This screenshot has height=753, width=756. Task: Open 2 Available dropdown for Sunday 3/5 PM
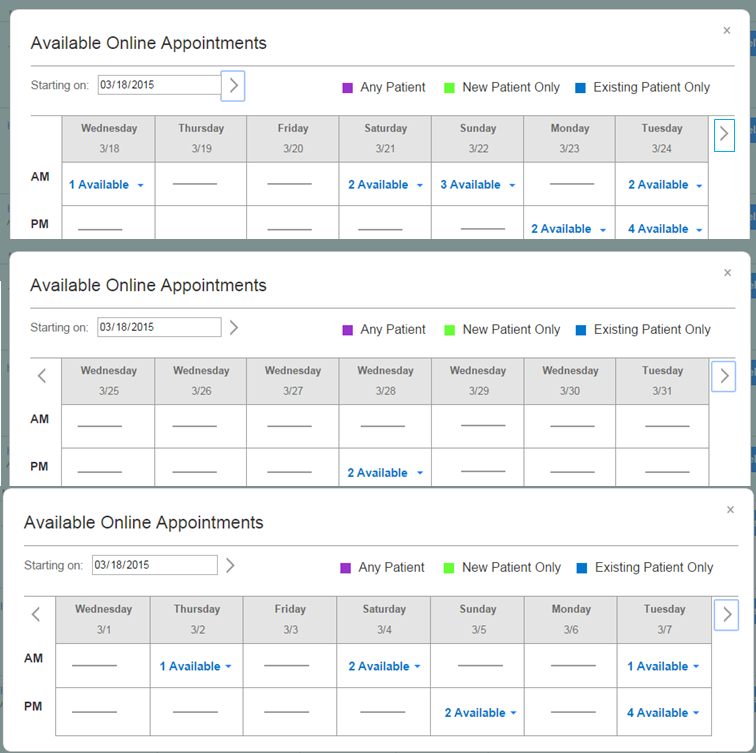[x=481, y=713]
